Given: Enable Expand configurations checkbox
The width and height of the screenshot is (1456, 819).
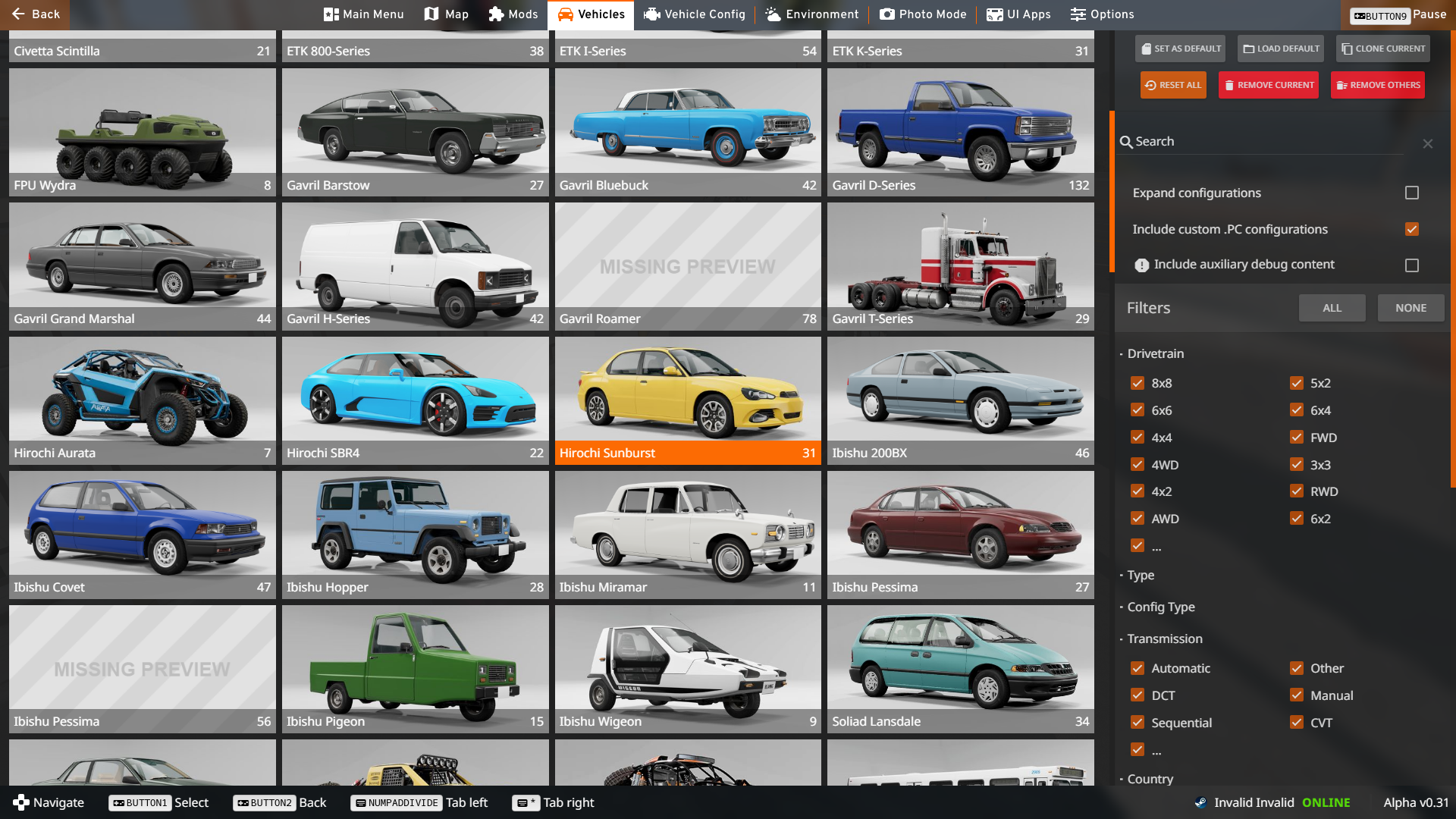Looking at the screenshot, I should [x=1412, y=193].
